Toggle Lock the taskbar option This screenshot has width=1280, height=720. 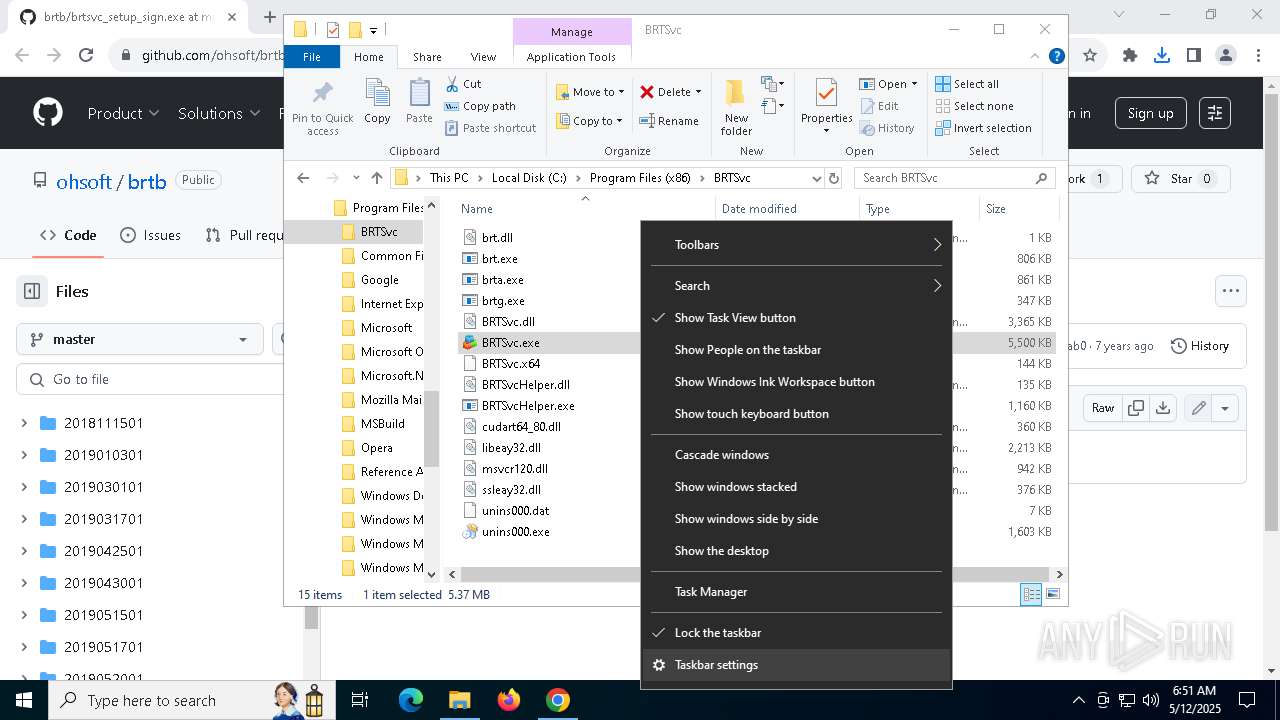coord(796,633)
